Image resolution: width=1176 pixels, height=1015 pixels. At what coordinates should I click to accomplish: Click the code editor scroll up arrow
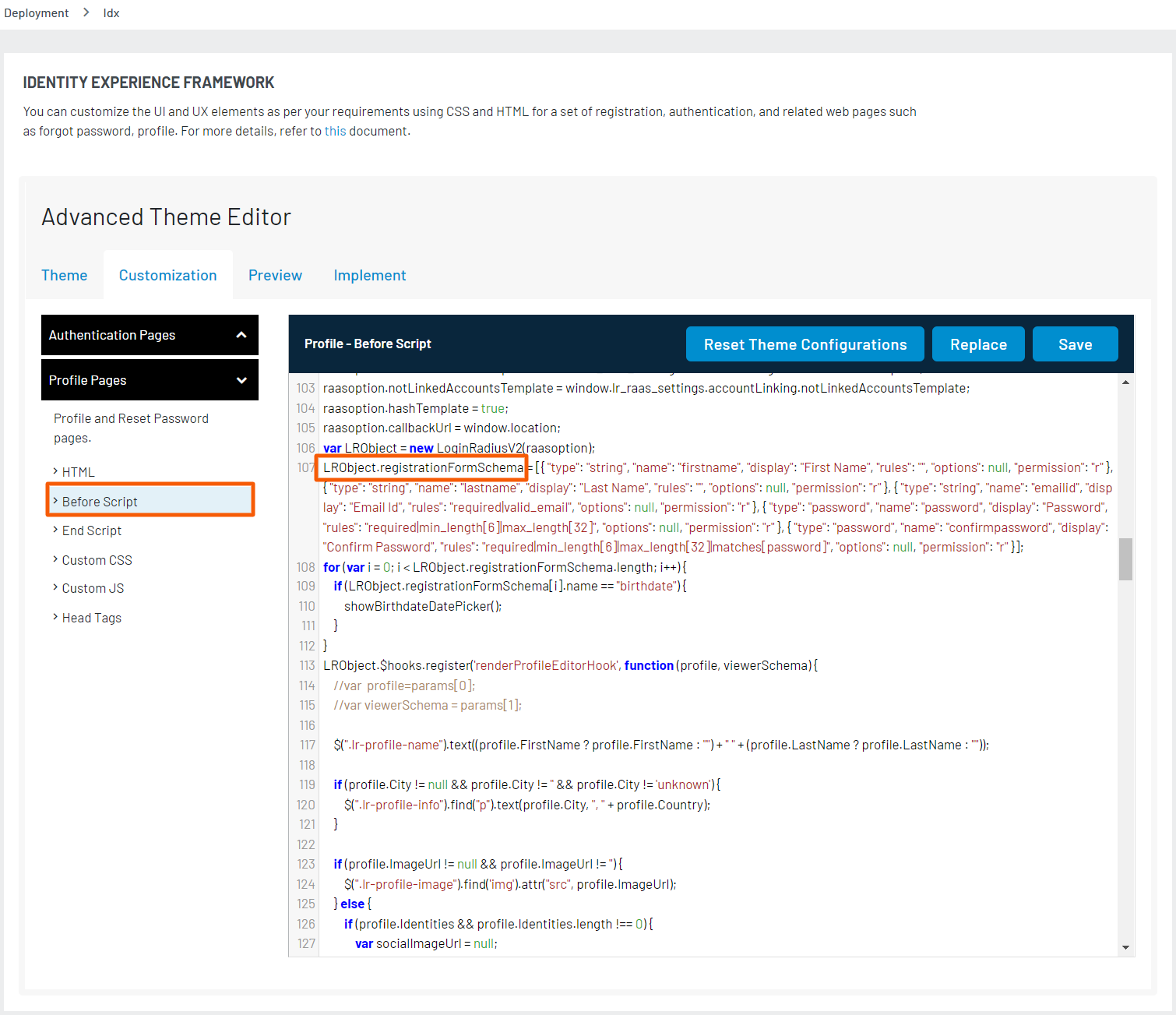coord(1125,382)
